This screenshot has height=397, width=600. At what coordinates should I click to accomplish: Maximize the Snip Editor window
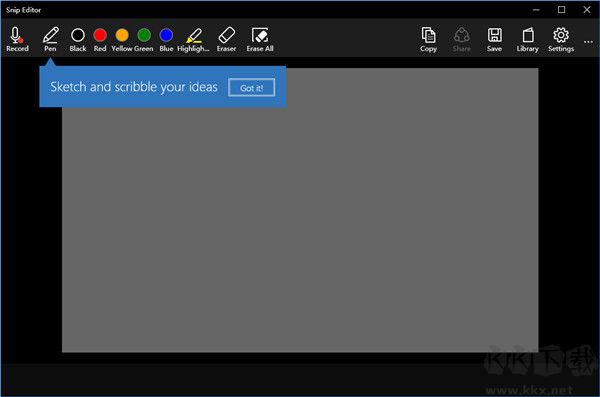[561, 10]
